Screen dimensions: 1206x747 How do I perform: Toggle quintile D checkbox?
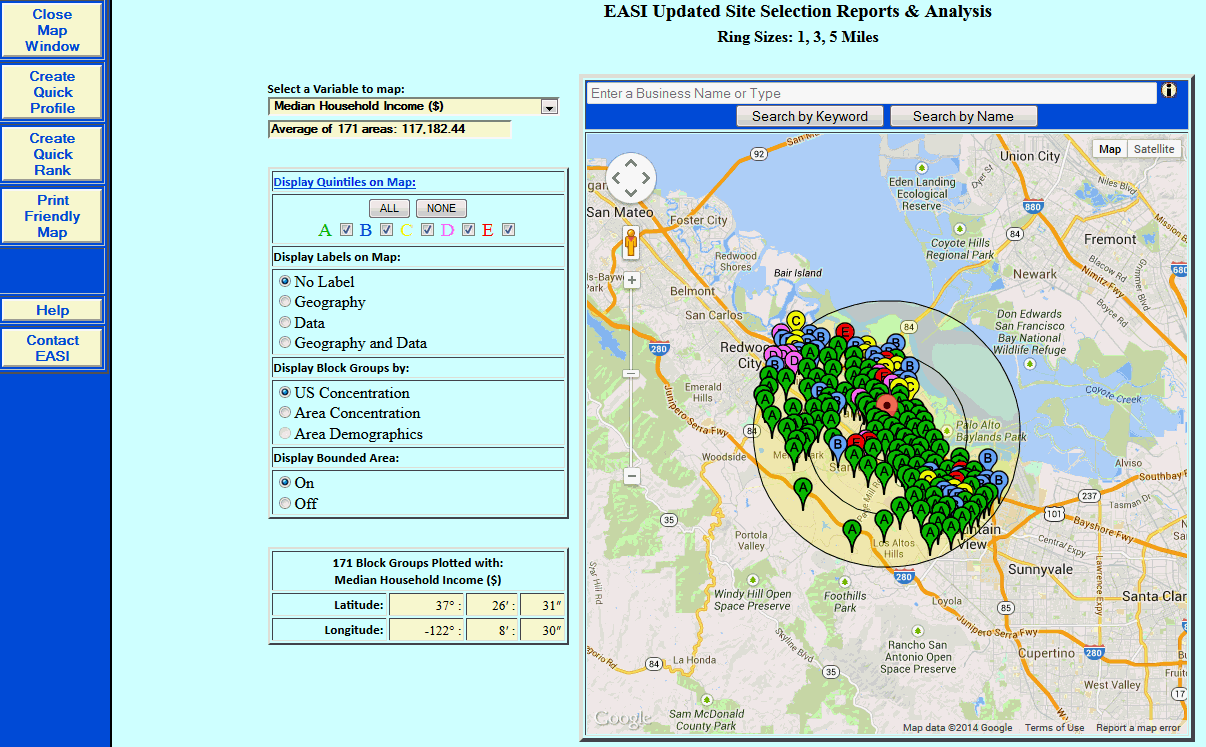(x=468, y=230)
